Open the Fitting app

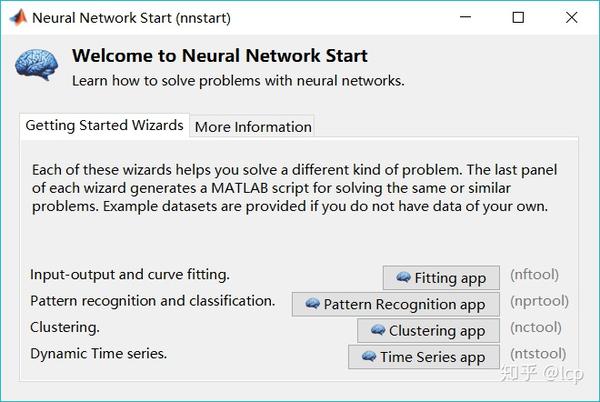[x=441, y=278]
